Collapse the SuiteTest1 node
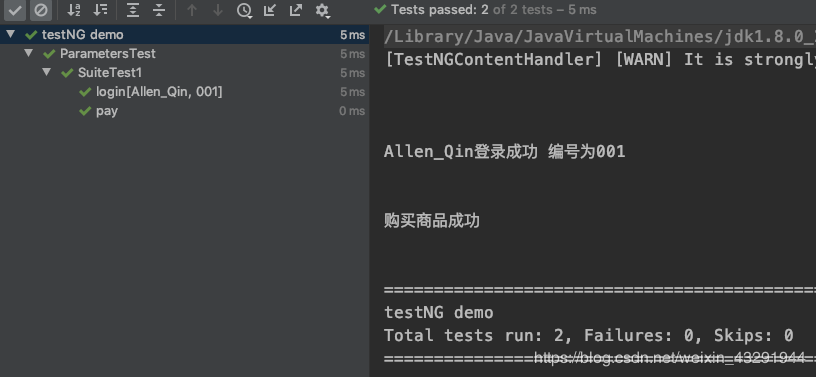 coord(47,72)
